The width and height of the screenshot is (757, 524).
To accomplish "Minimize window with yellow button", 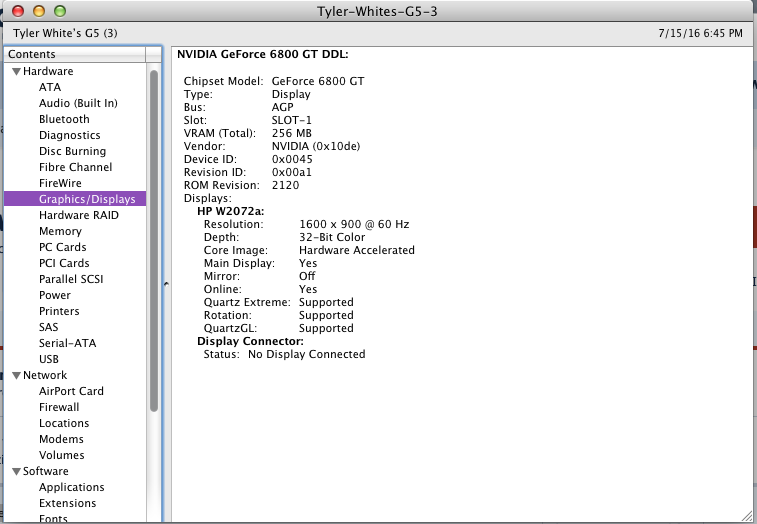I will [39, 11].
